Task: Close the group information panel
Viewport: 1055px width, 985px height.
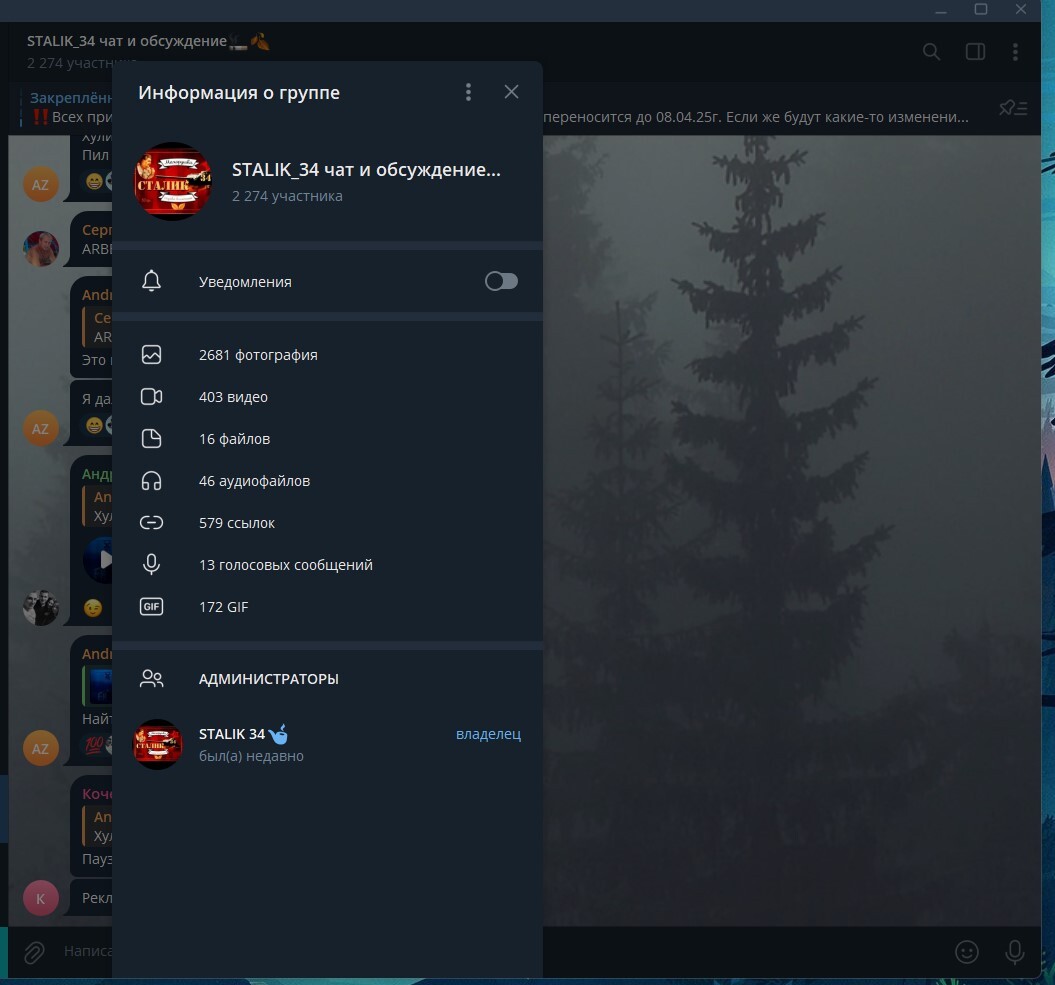Action: (511, 92)
